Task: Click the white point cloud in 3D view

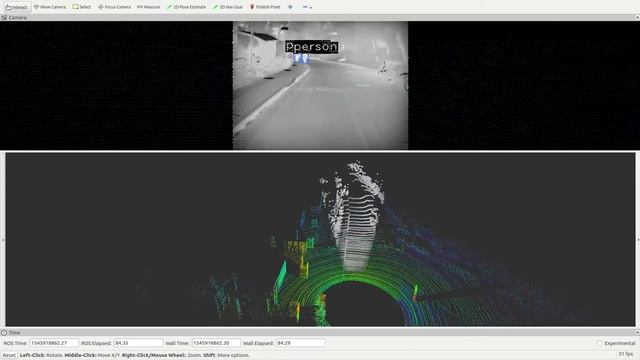Action: [x=356, y=216]
